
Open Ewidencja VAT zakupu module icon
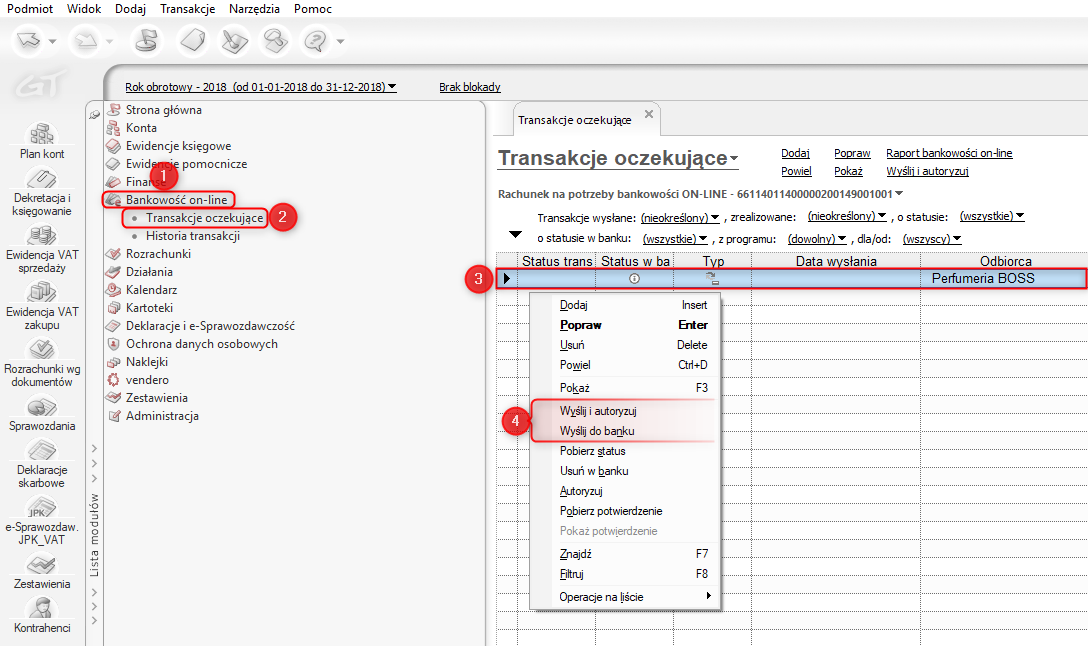42,293
